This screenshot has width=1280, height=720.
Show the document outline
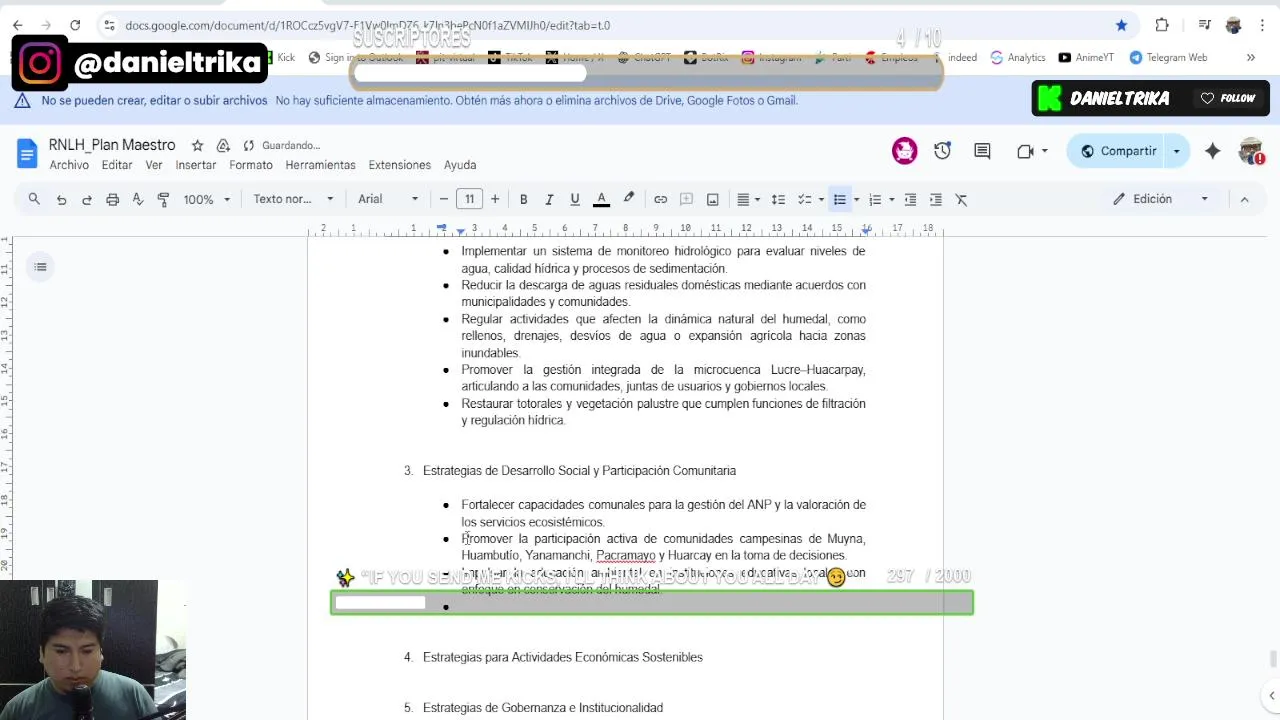point(40,267)
